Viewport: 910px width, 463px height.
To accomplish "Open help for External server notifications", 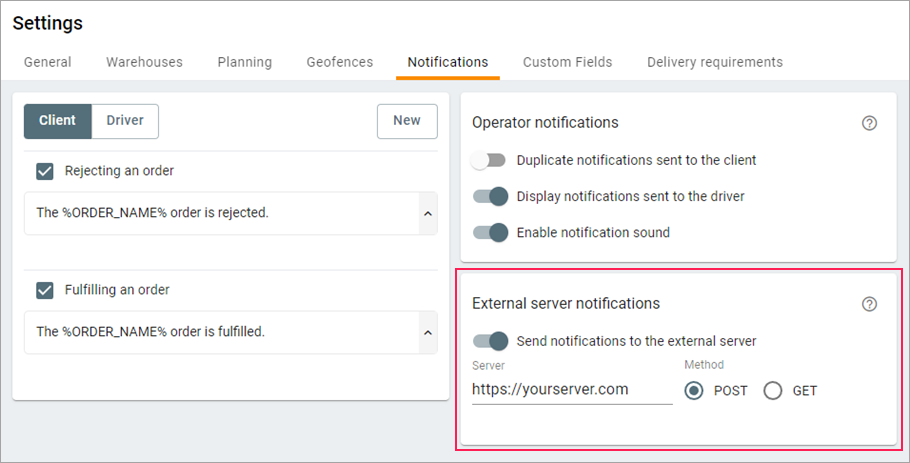I will click(869, 304).
